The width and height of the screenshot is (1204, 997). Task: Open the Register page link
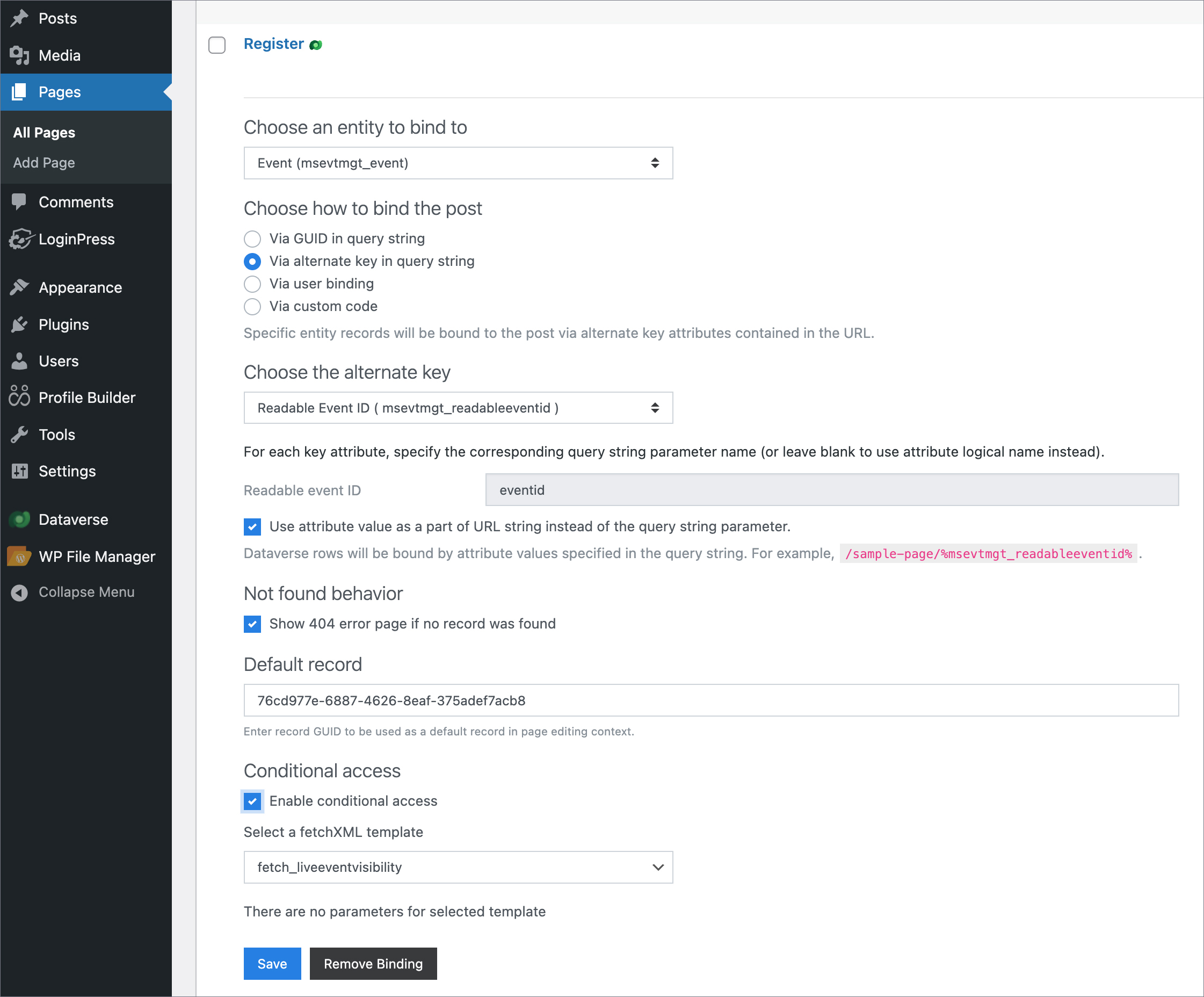[x=273, y=44]
